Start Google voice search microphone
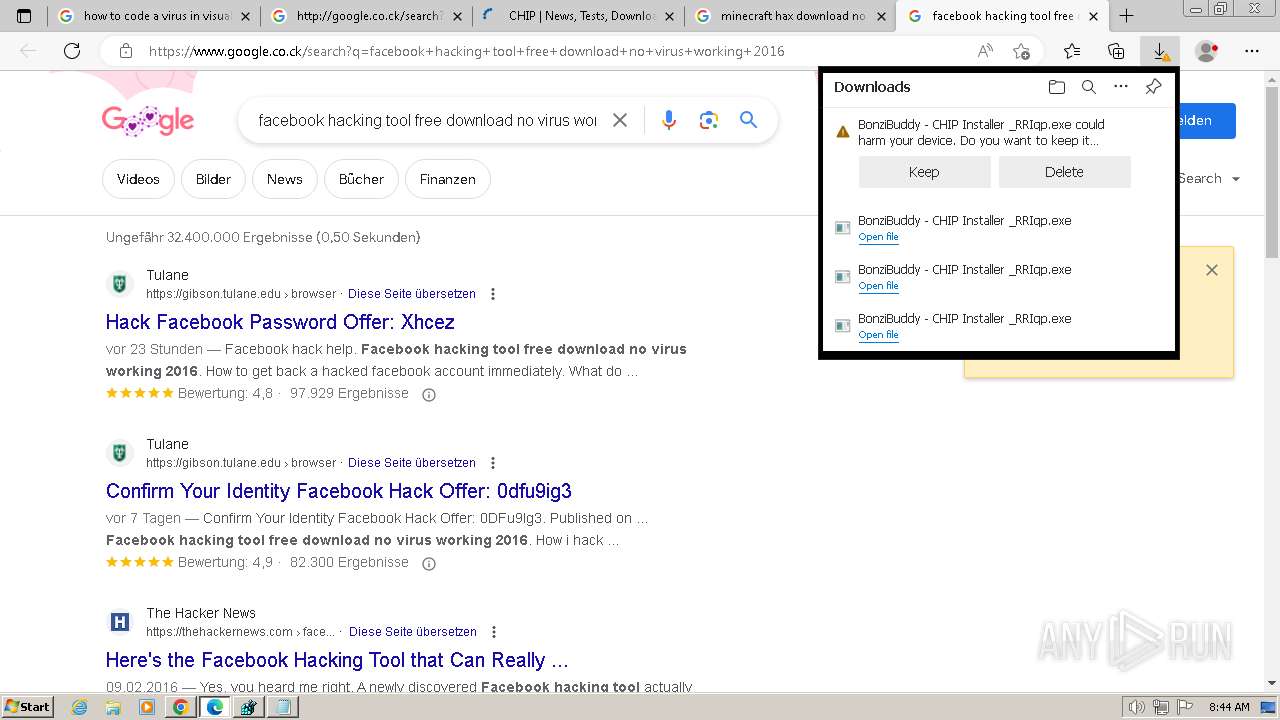The height and width of the screenshot is (720, 1280). 669,120
